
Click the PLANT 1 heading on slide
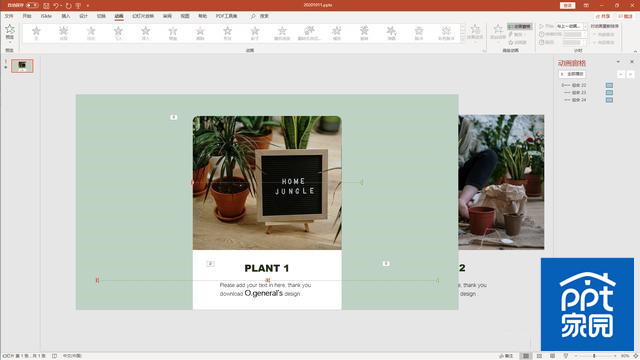click(267, 268)
